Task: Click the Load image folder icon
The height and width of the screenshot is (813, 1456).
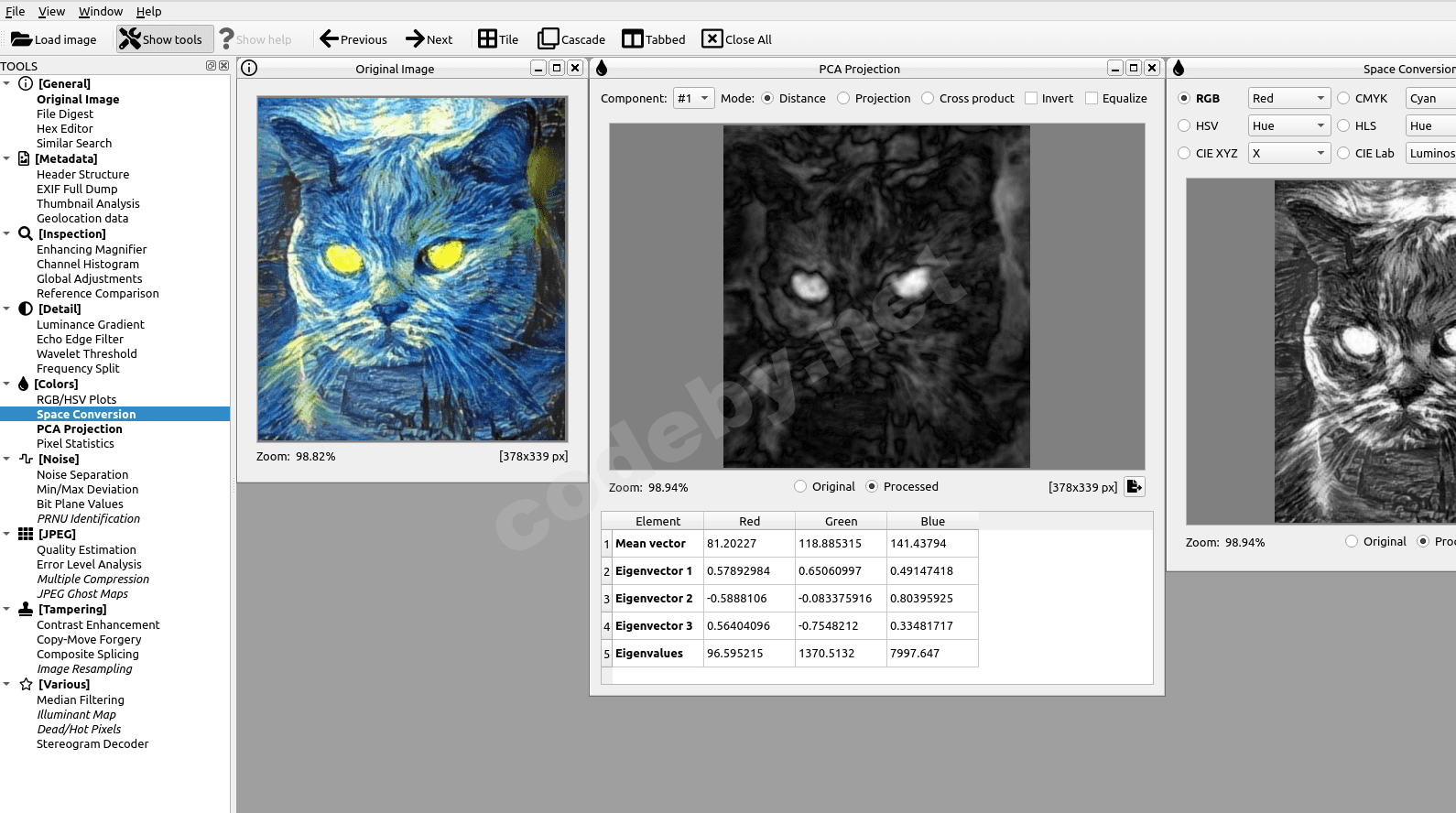Action: pyautogui.click(x=21, y=39)
